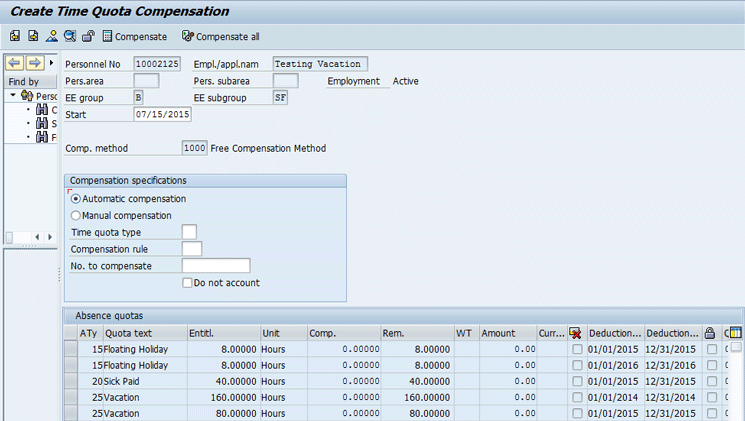Click the Compensate button
Viewport: 745px width, 421px height.
tap(135, 37)
